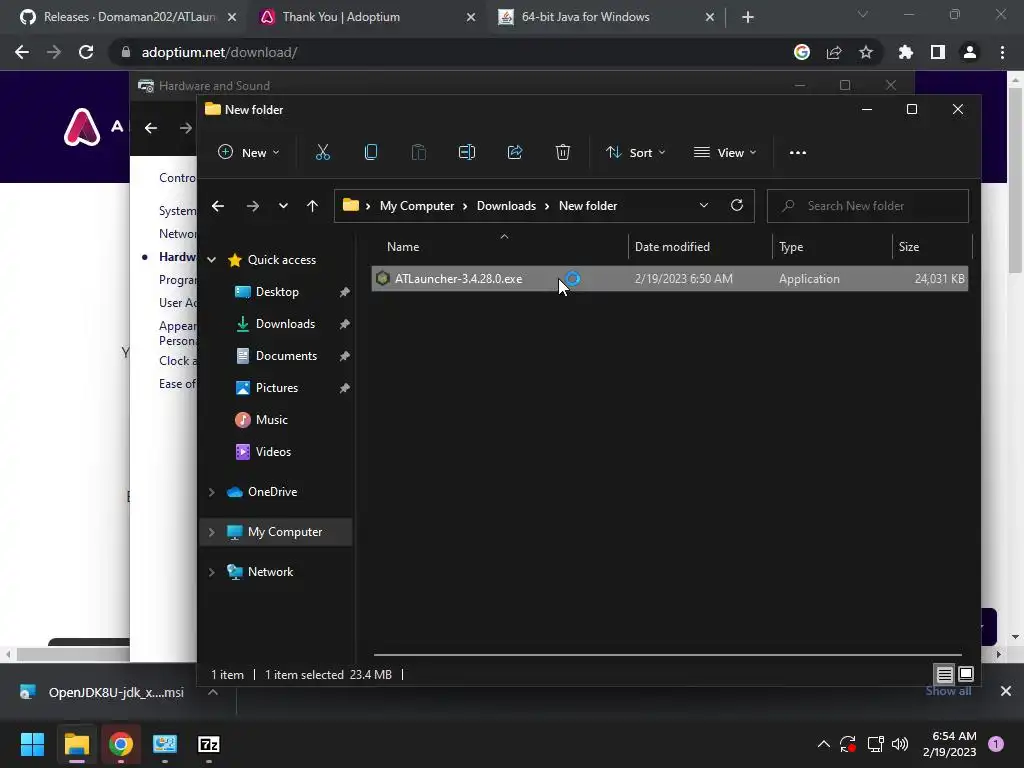Switch to details view icon in status bar
The height and width of the screenshot is (768, 1024).
(x=944, y=674)
